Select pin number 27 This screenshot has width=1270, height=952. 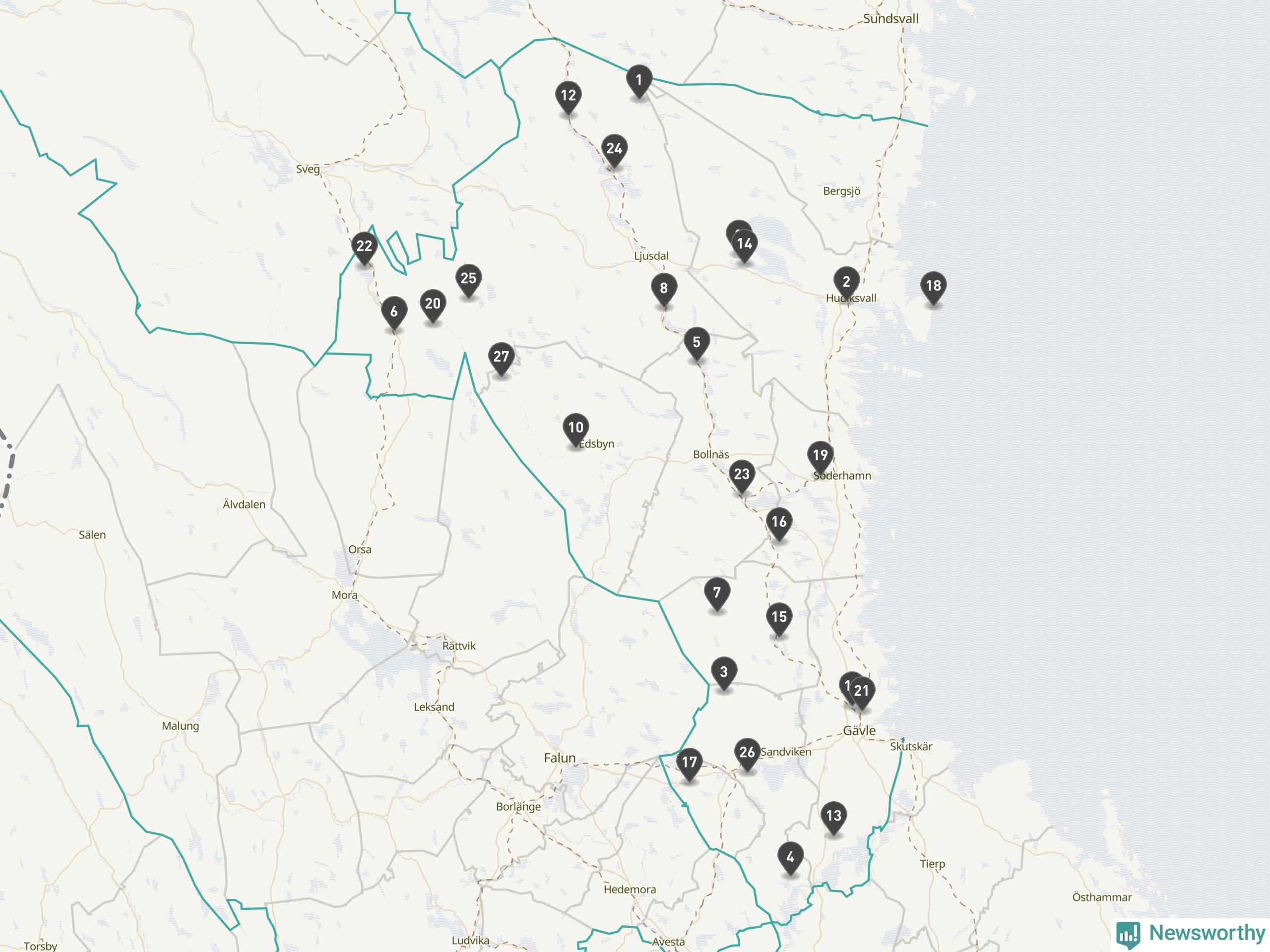tap(501, 357)
